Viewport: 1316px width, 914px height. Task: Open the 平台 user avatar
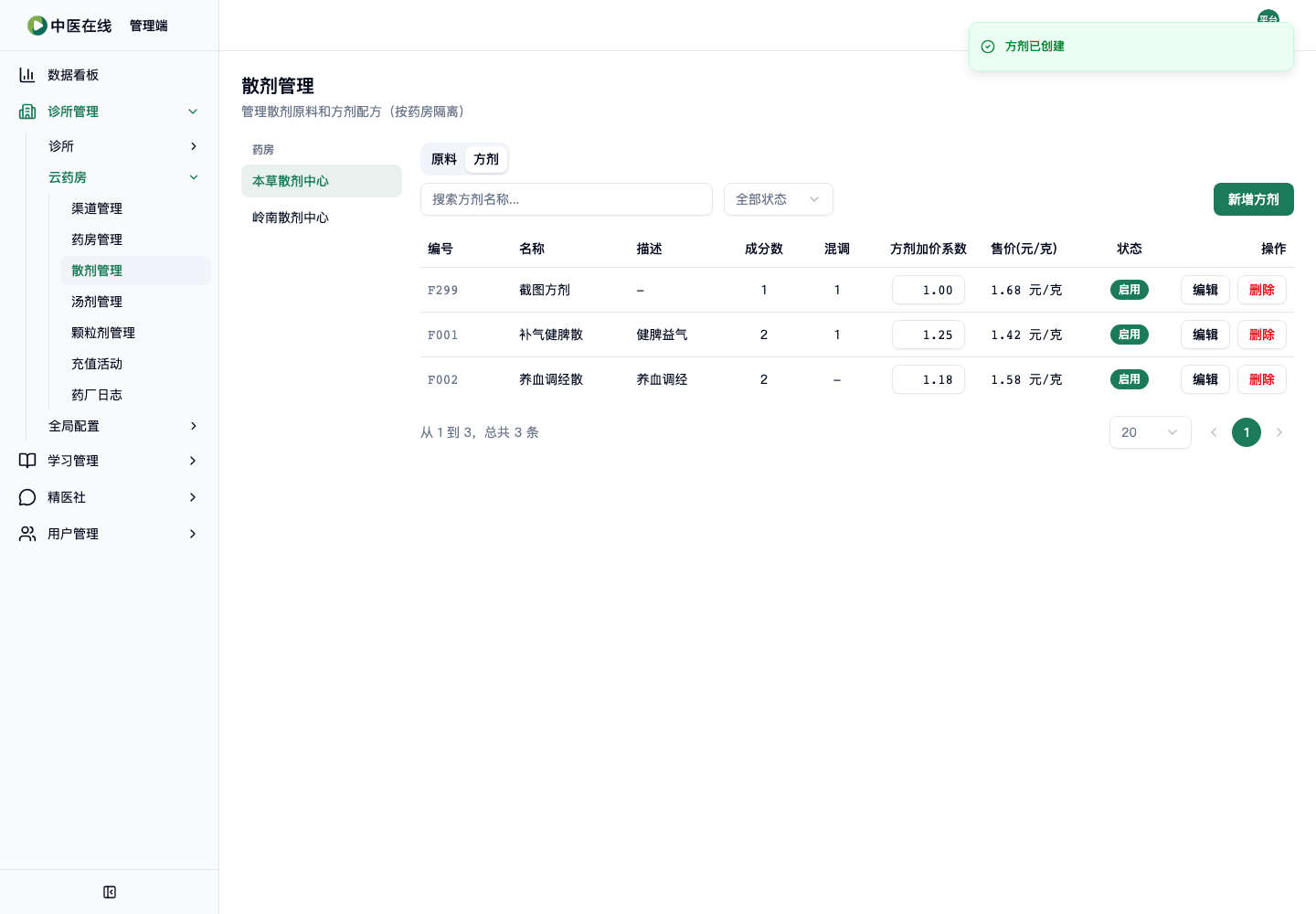point(1268,16)
